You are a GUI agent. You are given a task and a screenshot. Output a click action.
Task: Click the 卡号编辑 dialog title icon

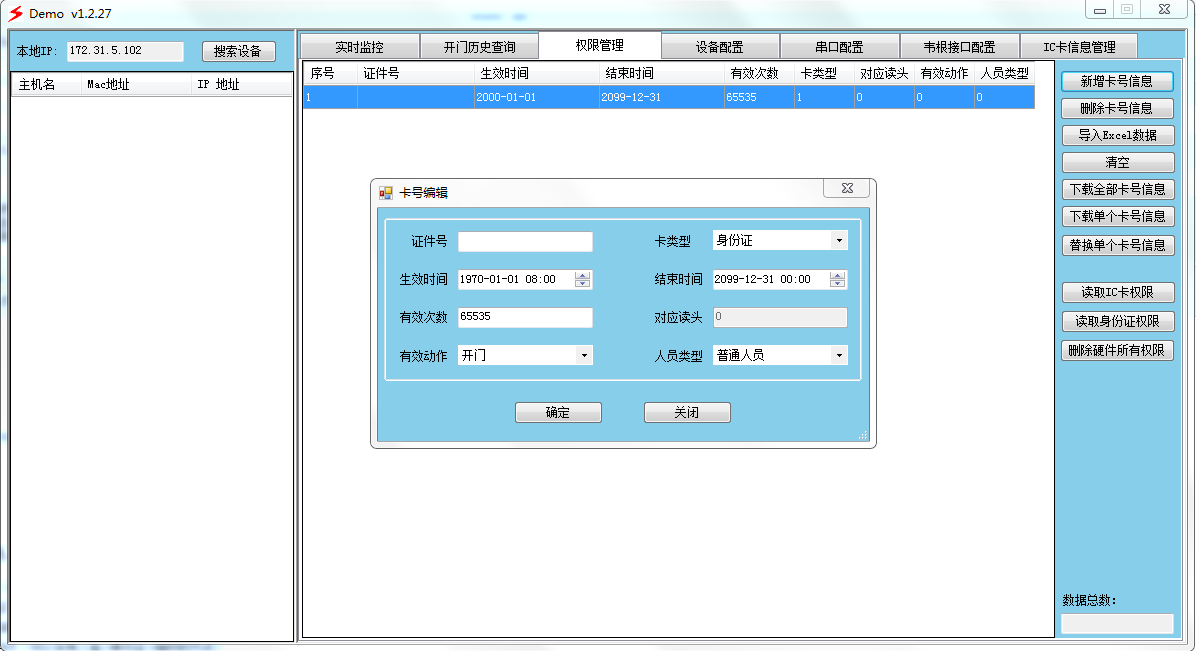[386, 193]
